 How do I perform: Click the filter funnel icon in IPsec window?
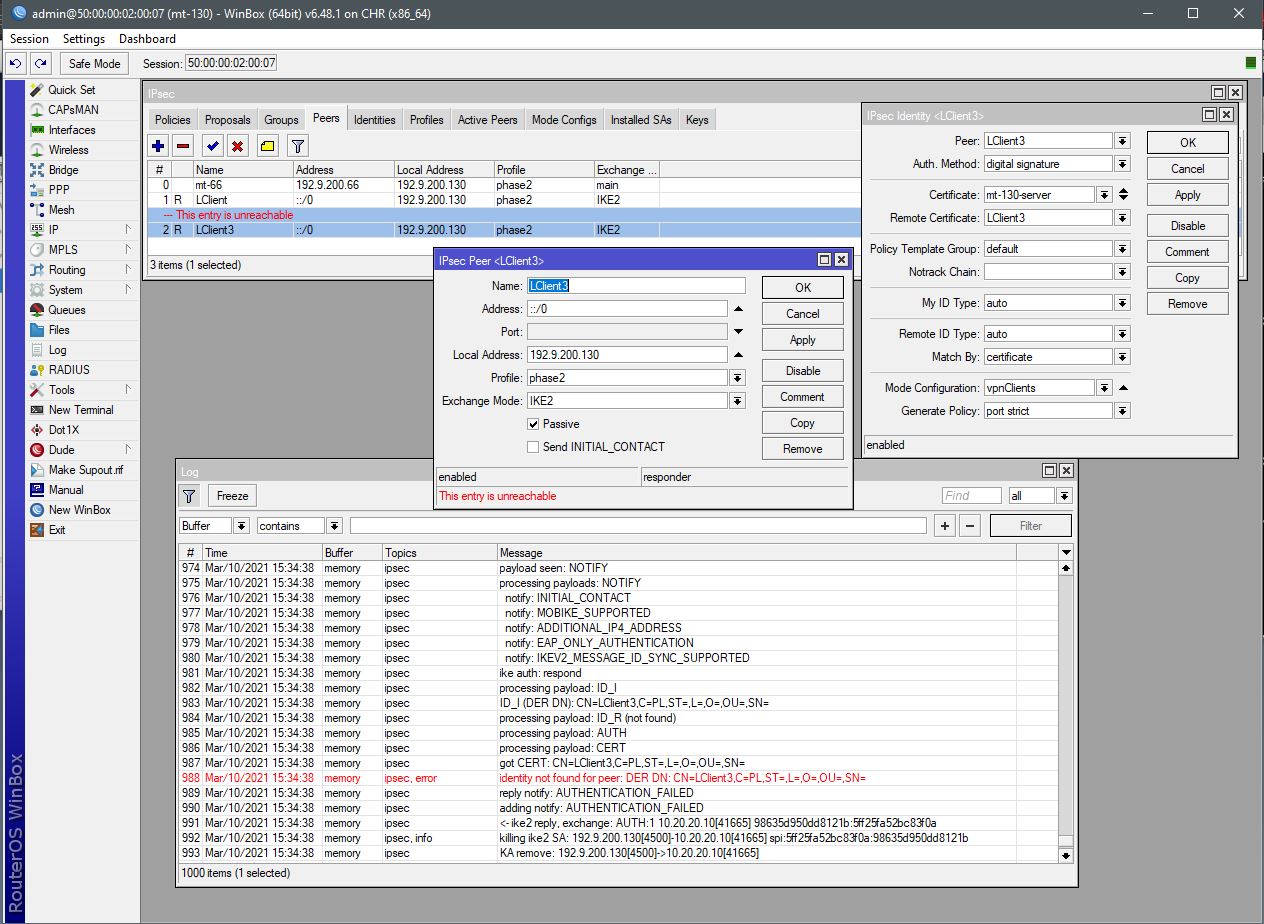tap(297, 146)
